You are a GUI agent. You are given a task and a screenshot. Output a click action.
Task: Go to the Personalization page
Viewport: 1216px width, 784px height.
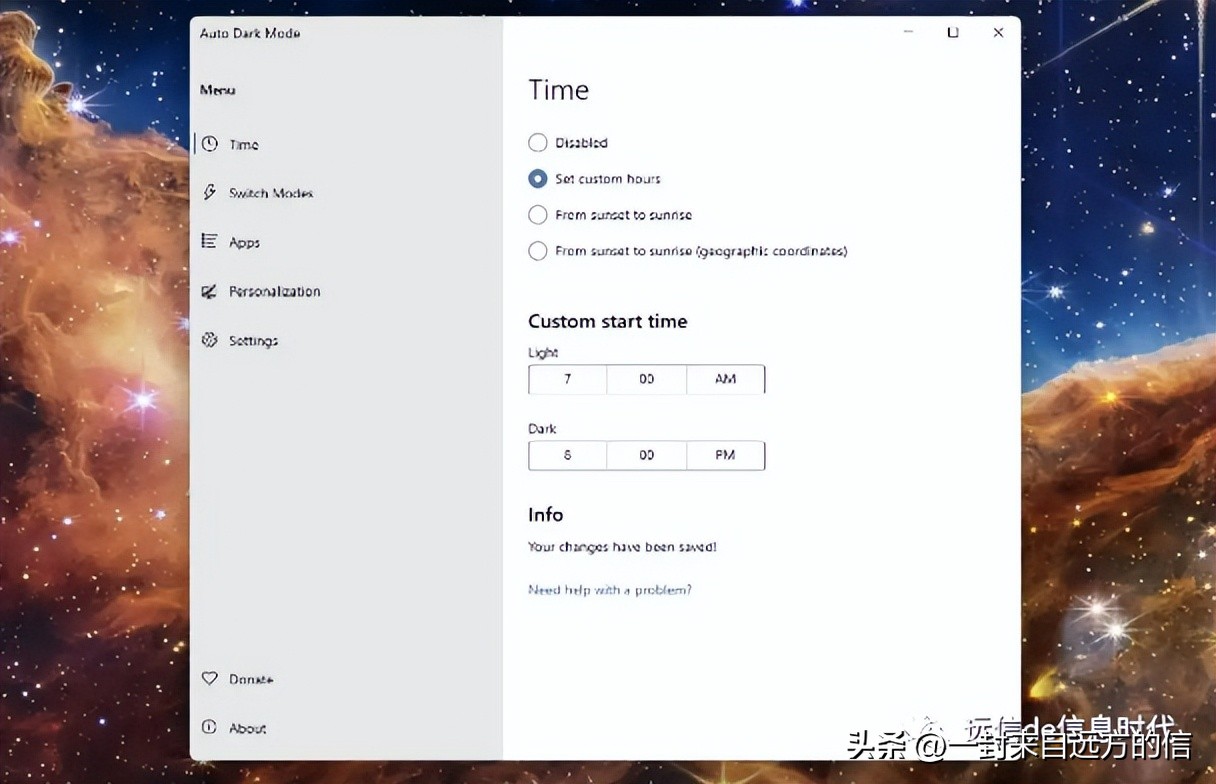pos(270,291)
